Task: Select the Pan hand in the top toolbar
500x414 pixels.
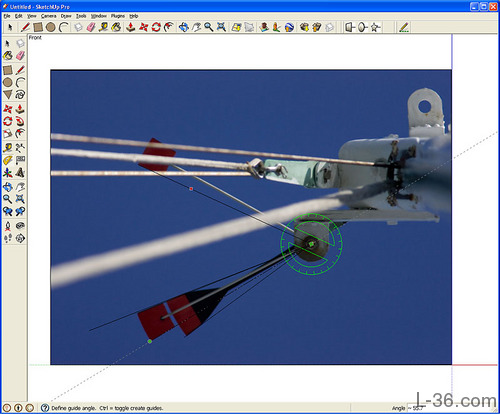Action: tap(196, 27)
